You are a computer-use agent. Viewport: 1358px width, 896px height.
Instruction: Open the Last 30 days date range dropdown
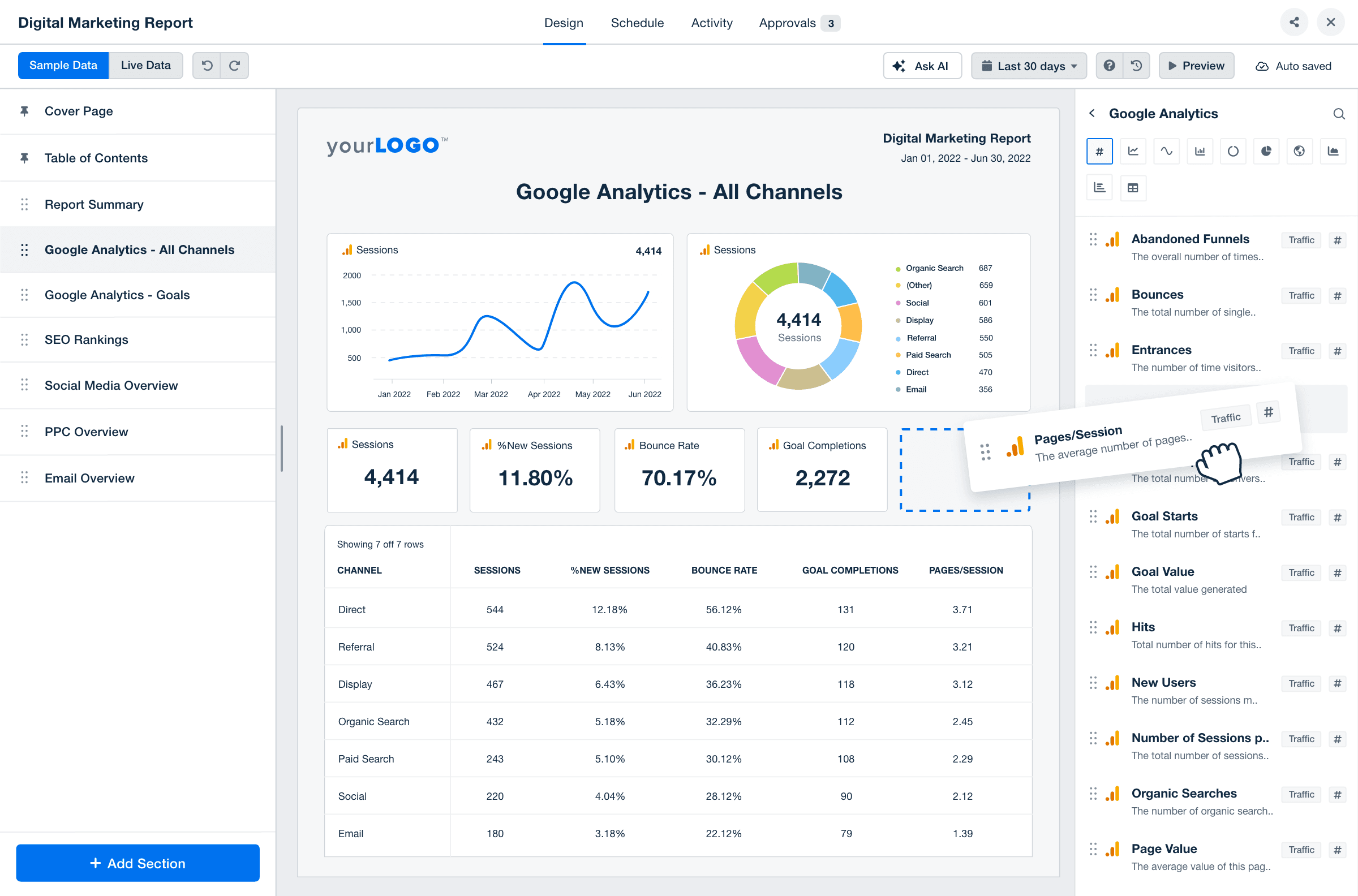1029,65
